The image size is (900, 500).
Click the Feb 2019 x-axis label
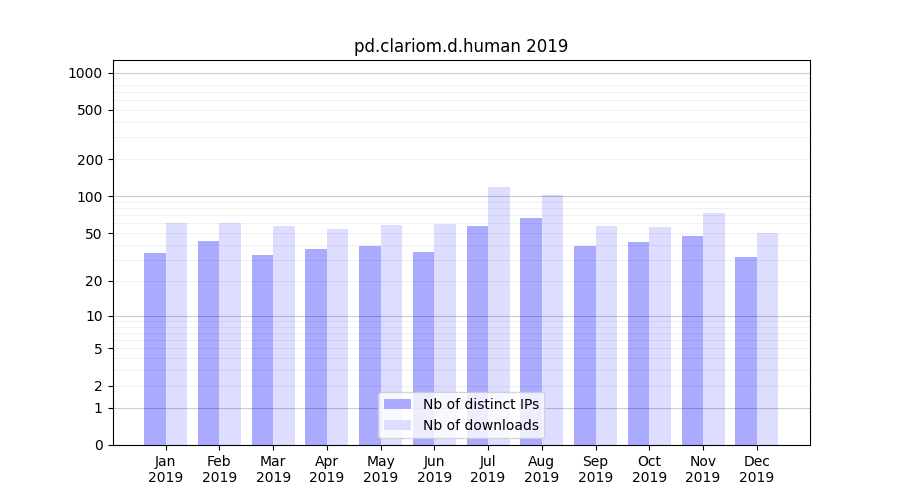coord(219,469)
